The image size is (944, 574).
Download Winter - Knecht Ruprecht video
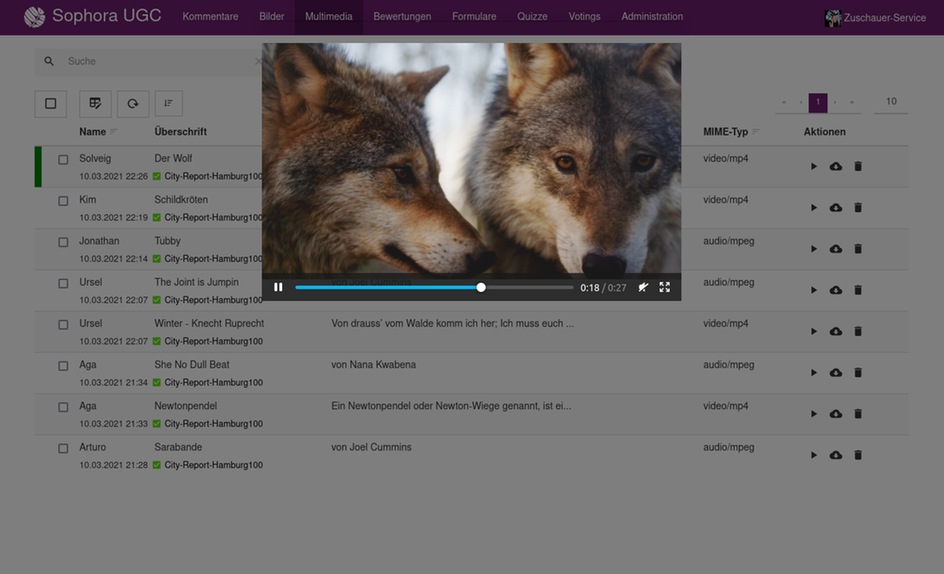click(x=836, y=331)
